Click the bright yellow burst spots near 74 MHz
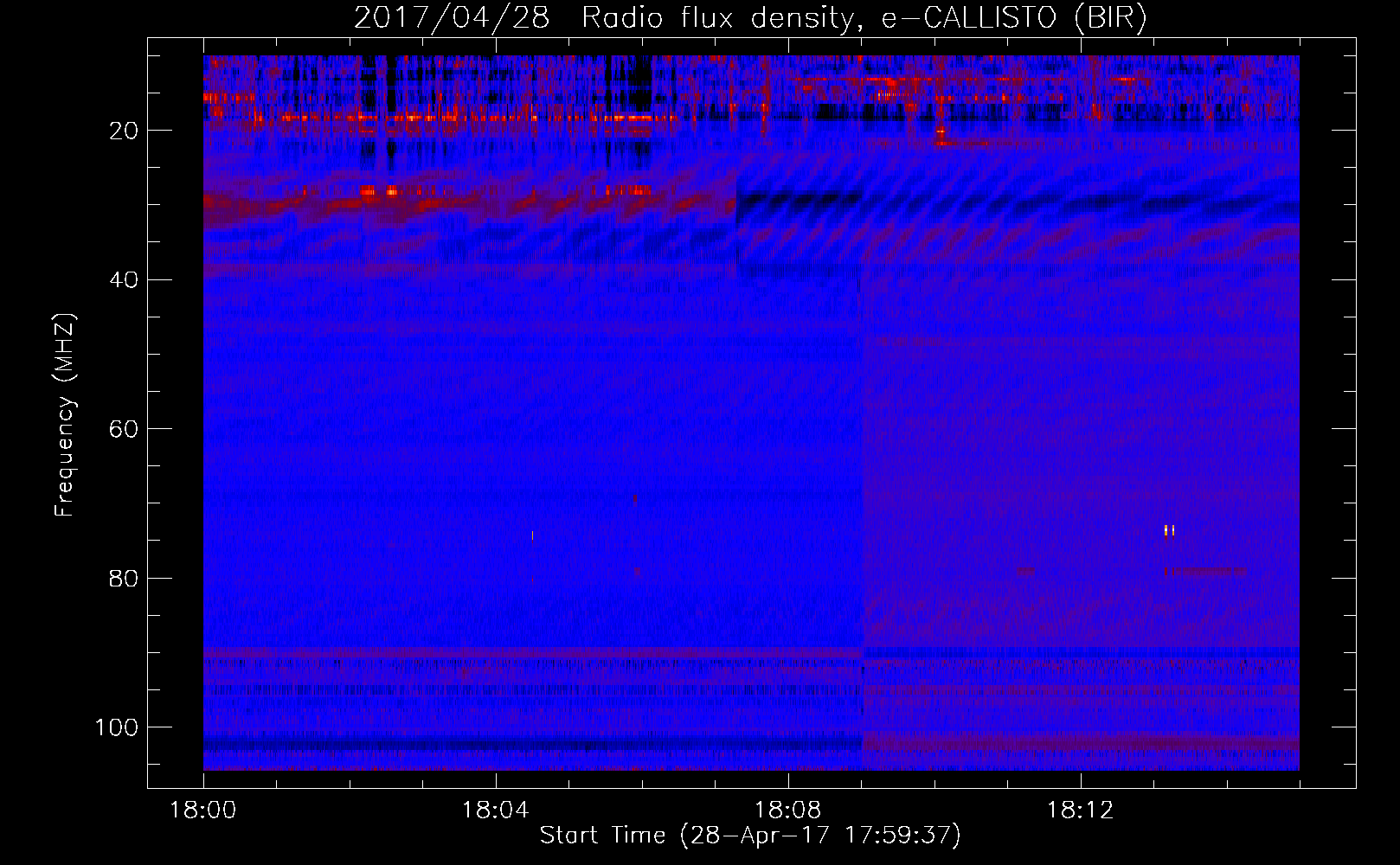 [x=1169, y=530]
